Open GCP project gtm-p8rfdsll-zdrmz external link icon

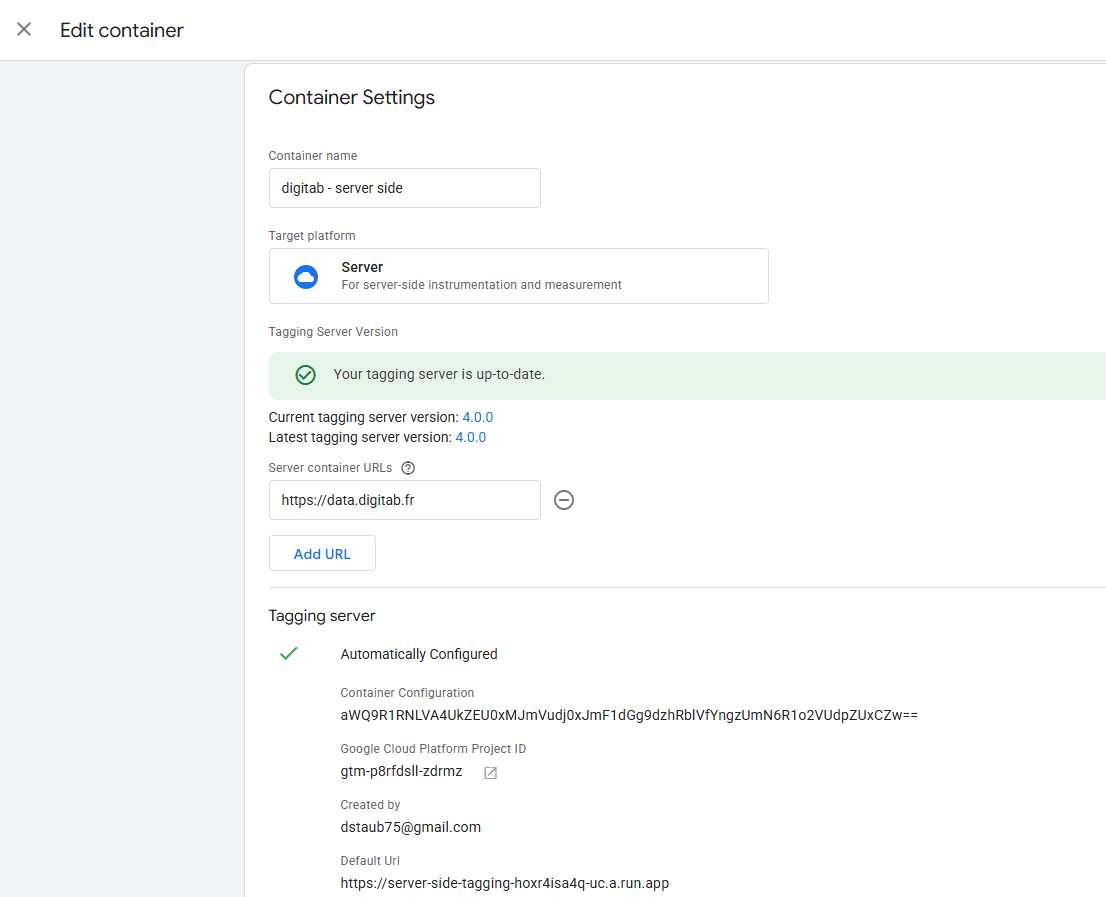point(490,773)
